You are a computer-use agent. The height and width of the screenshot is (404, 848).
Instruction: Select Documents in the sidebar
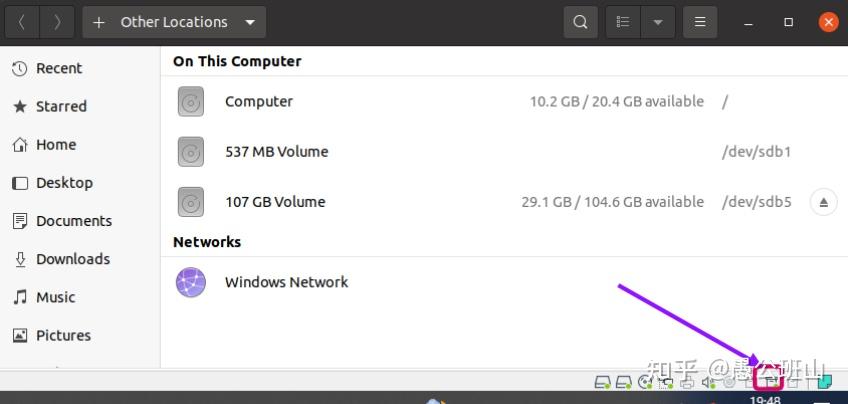coord(74,220)
